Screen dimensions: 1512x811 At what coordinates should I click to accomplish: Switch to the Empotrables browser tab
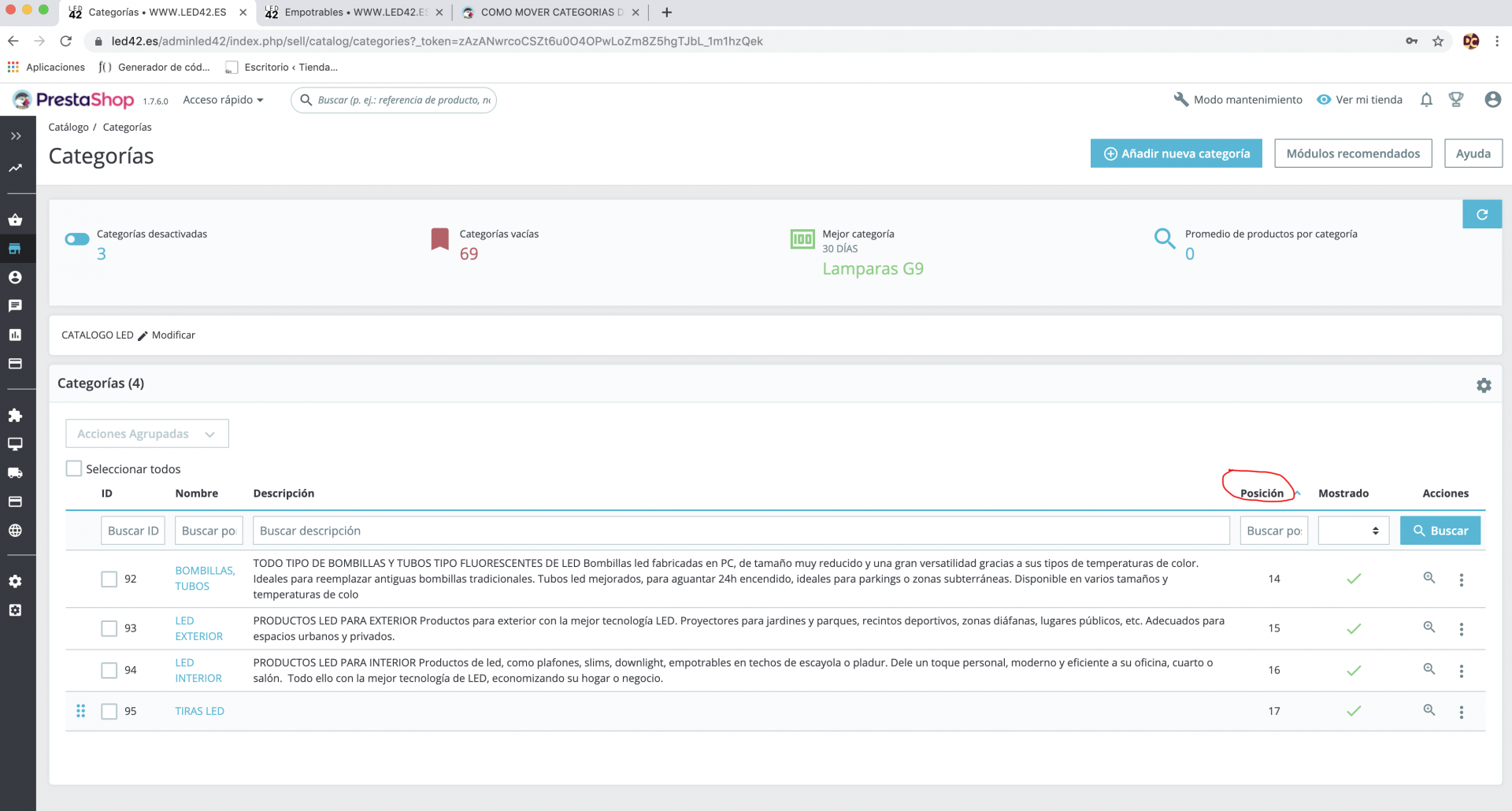[354, 12]
